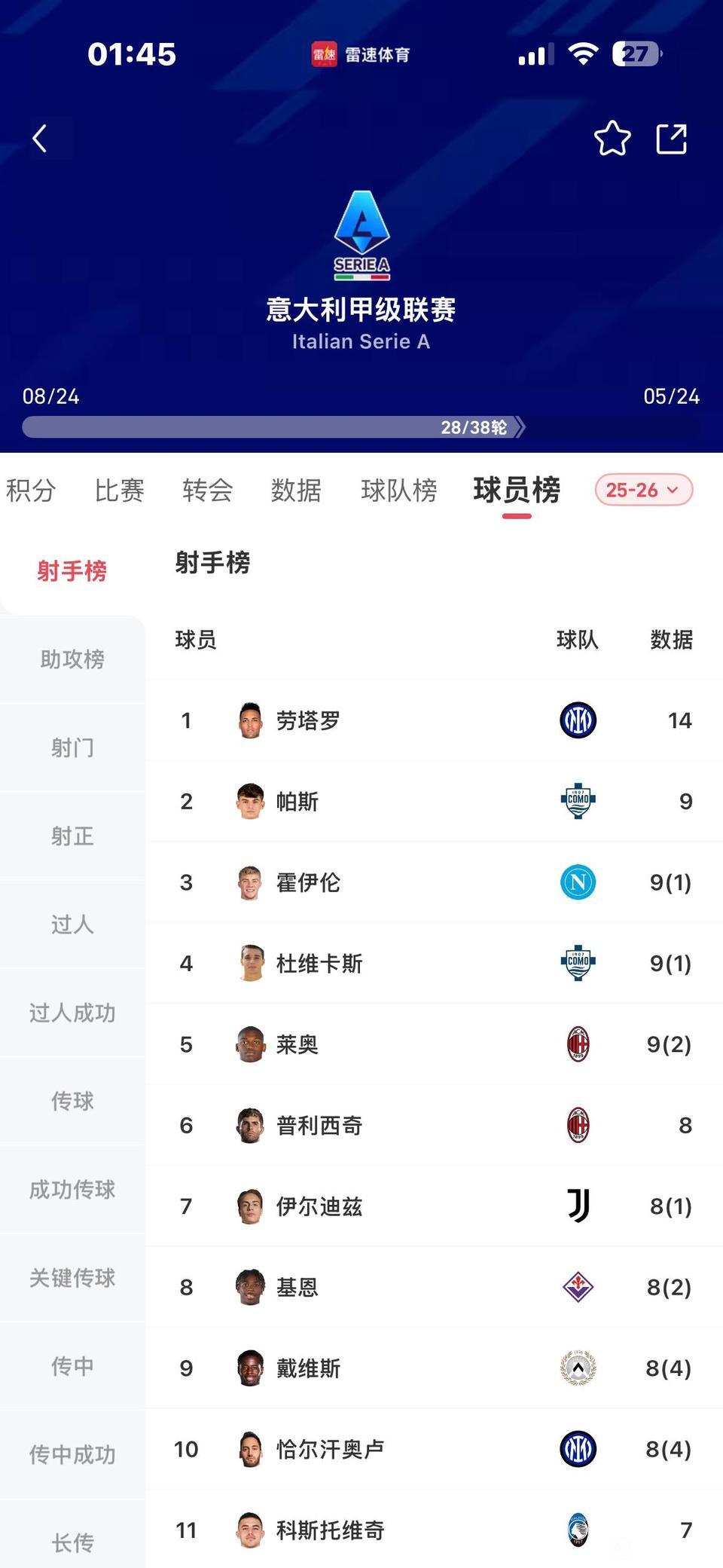Select 助攻榜 in the sidebar
This screenshot has width=723, height=1568.
pos(72,659)
